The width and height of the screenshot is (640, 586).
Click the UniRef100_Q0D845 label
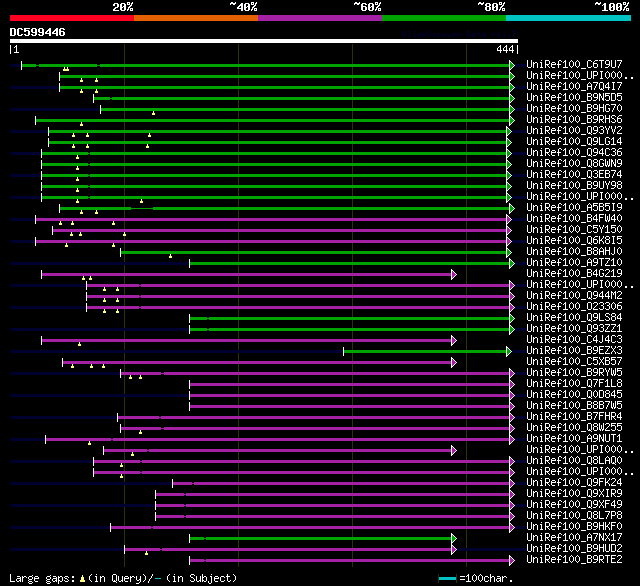click(574, 395)
